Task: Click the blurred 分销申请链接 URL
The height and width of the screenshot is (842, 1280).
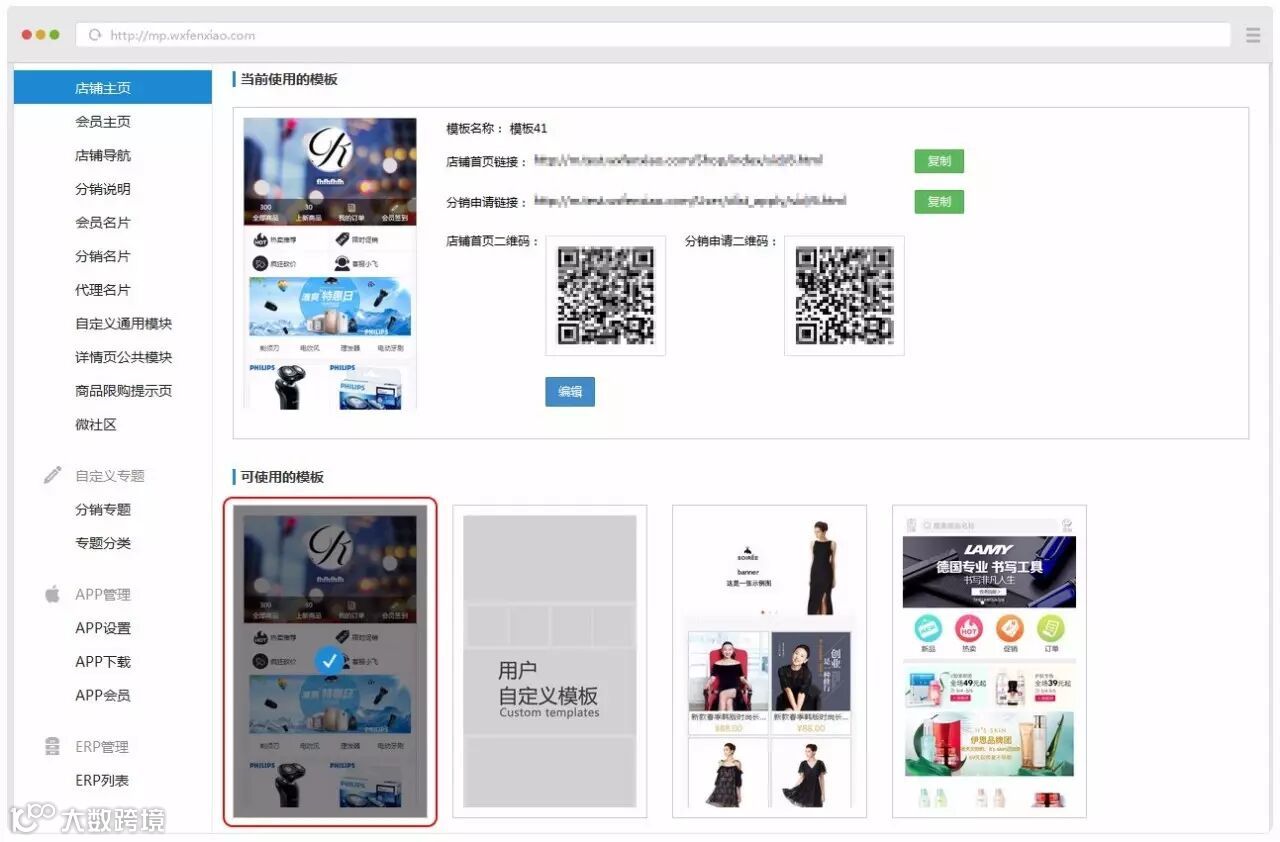Action: (x=690, y=201)
